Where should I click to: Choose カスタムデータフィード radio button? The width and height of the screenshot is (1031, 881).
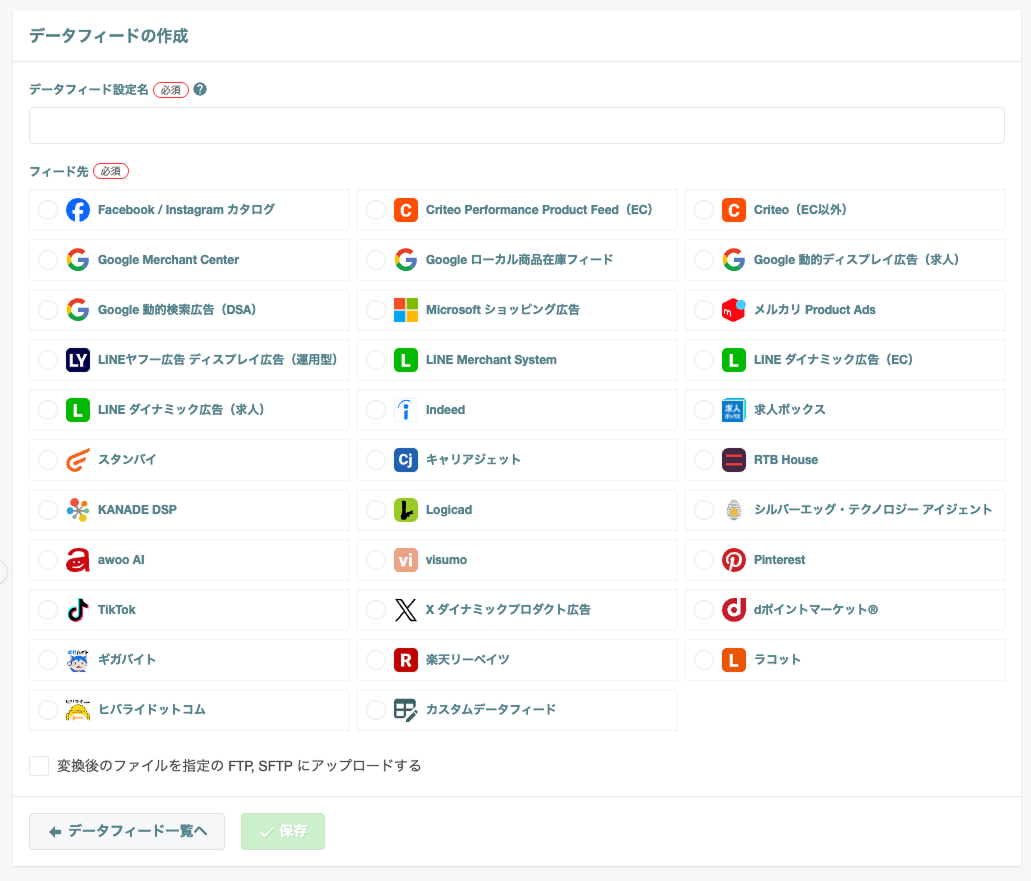376,709
